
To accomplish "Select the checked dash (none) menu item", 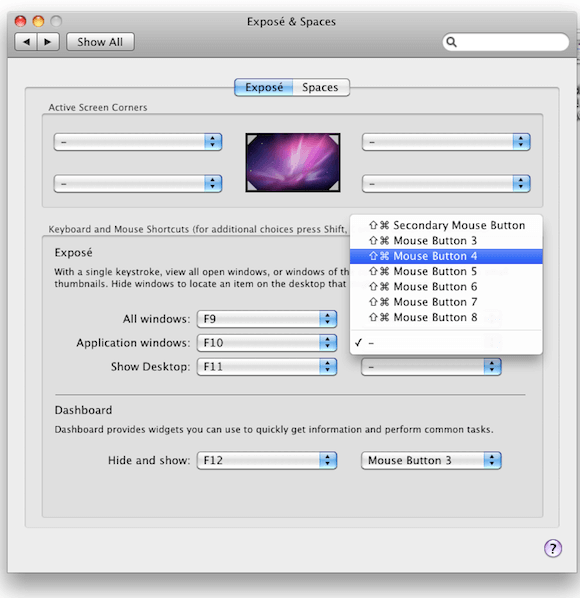I will coord(446,343).
